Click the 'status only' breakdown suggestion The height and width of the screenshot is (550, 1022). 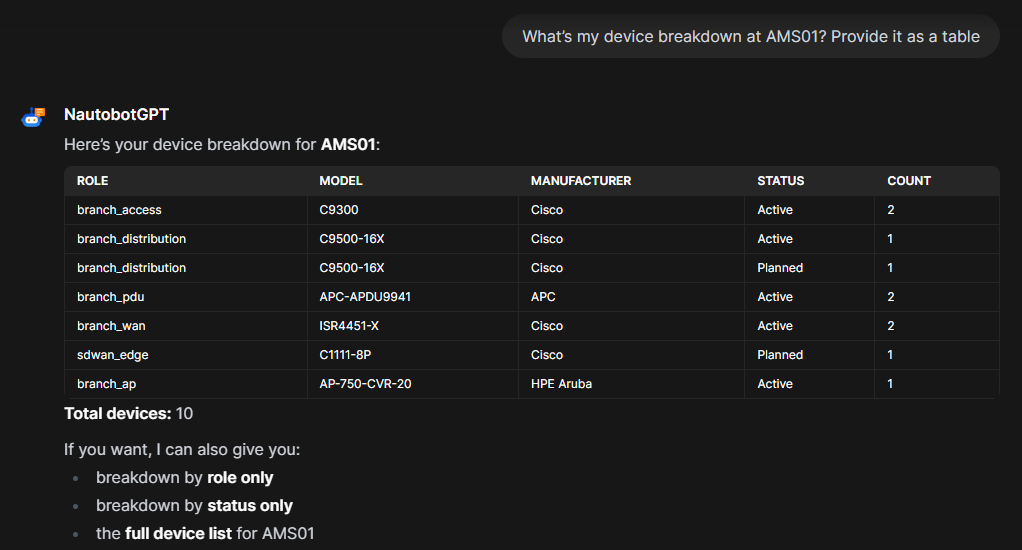tap(249, 506)
